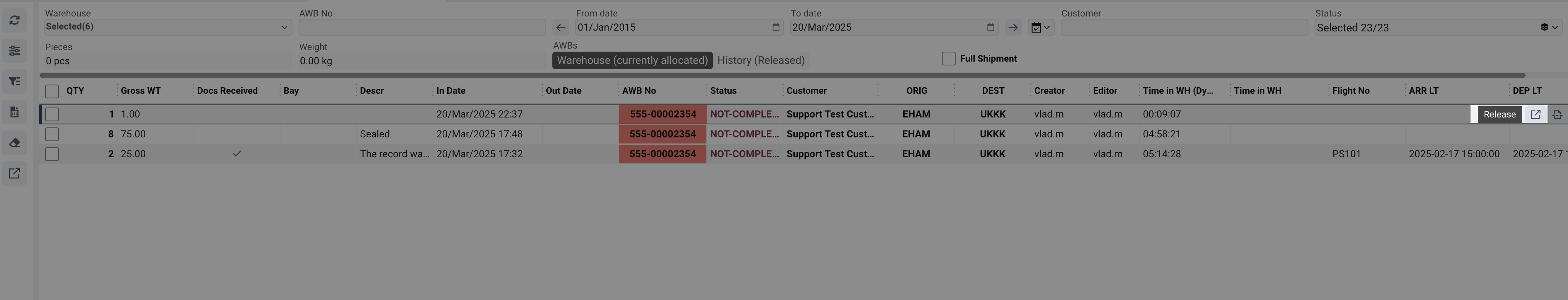
Task: Click the next date range arrow
Action: [x=1012, y=28]
